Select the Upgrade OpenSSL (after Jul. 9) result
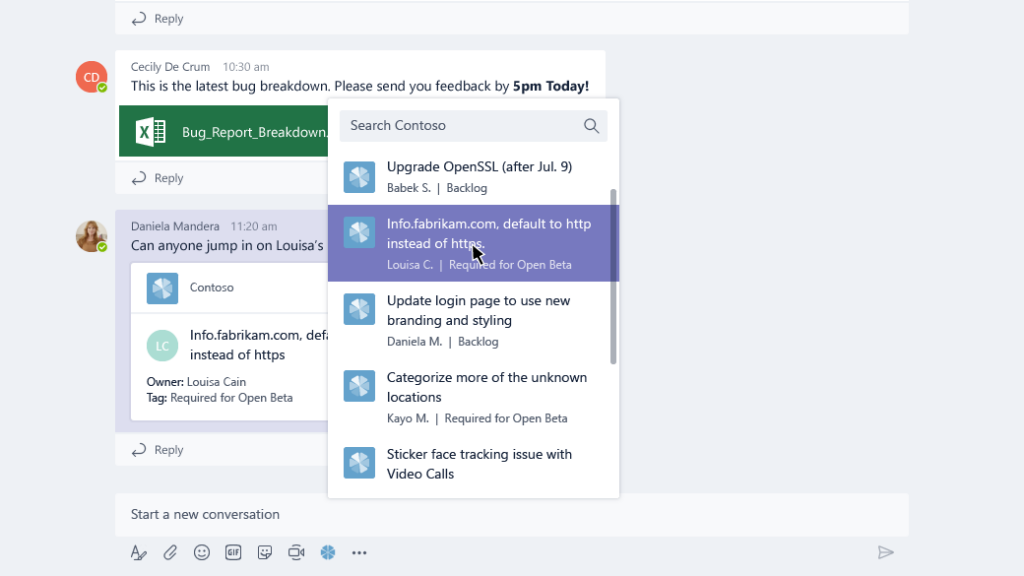 473,176
